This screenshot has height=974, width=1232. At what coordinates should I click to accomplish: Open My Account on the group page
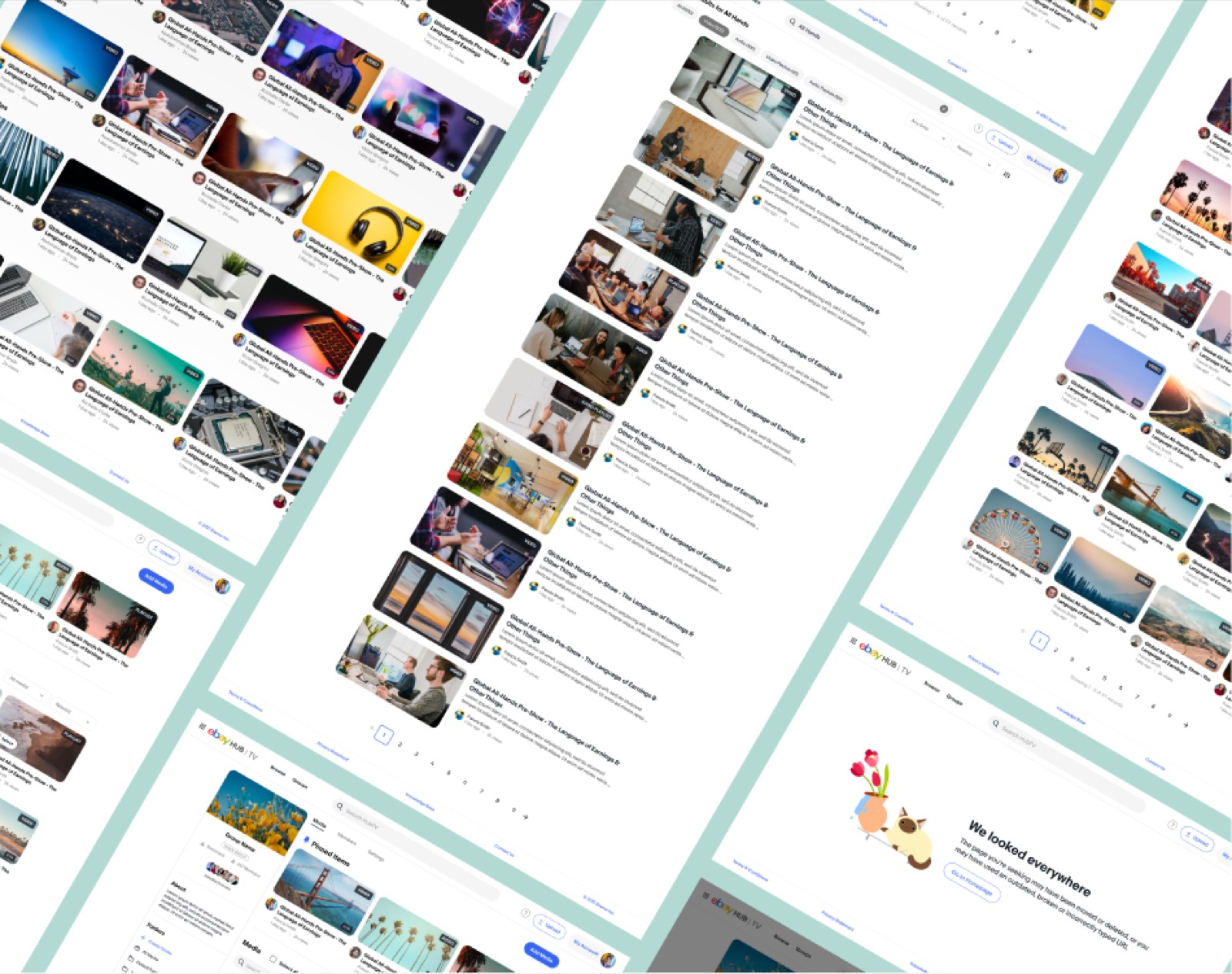coord(586,948)
